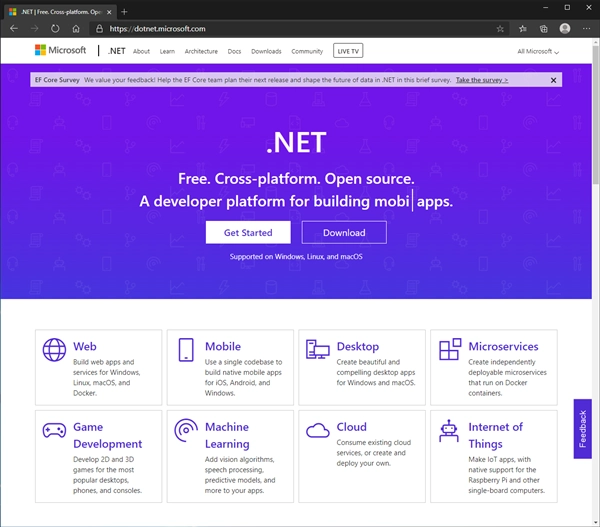Click the Microsoft logo
The height and width of the screenshot is (527, 600).
(60, 50)
